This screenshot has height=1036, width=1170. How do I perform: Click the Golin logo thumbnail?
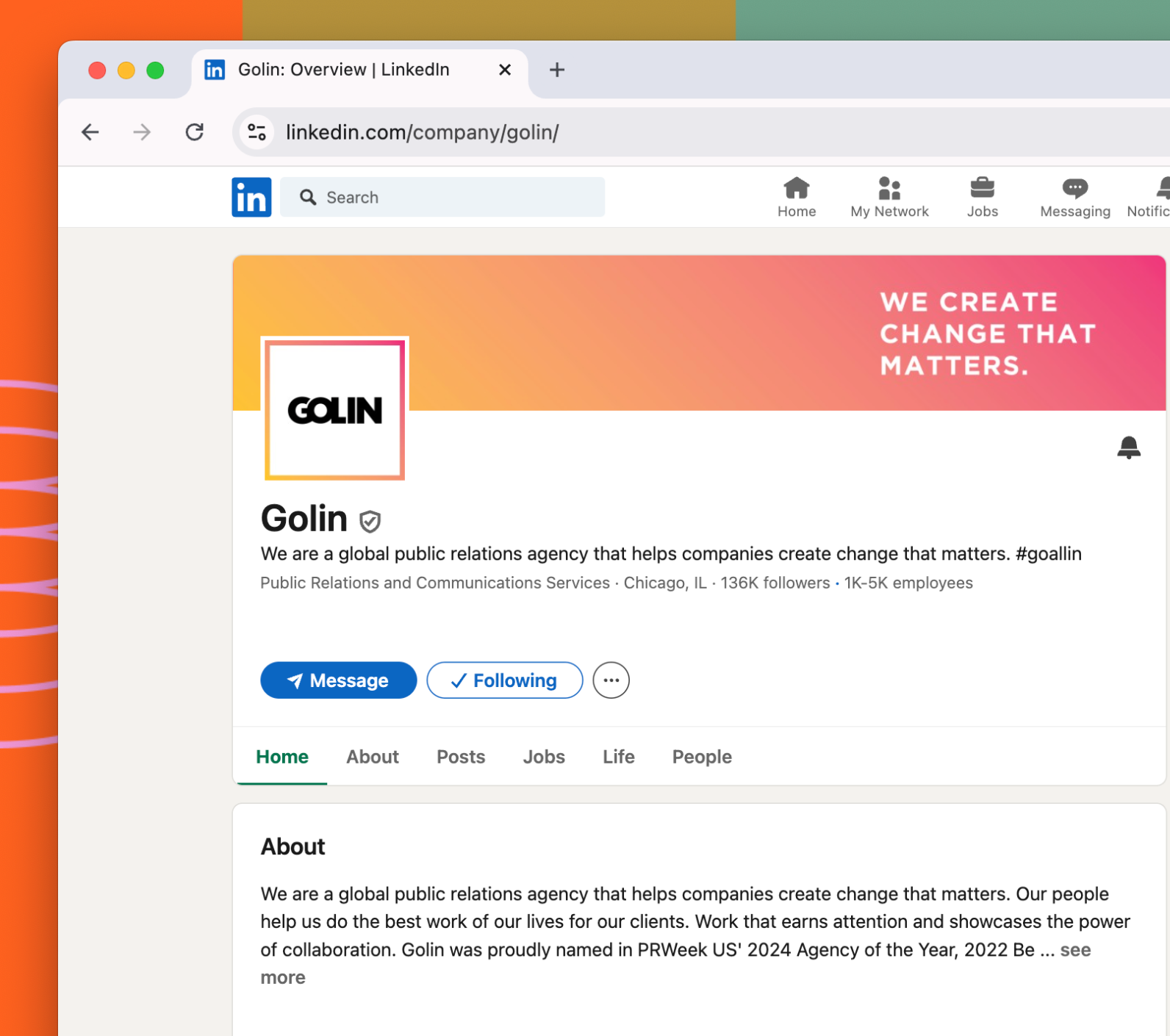pyautogui.click(x=335, y=409)
